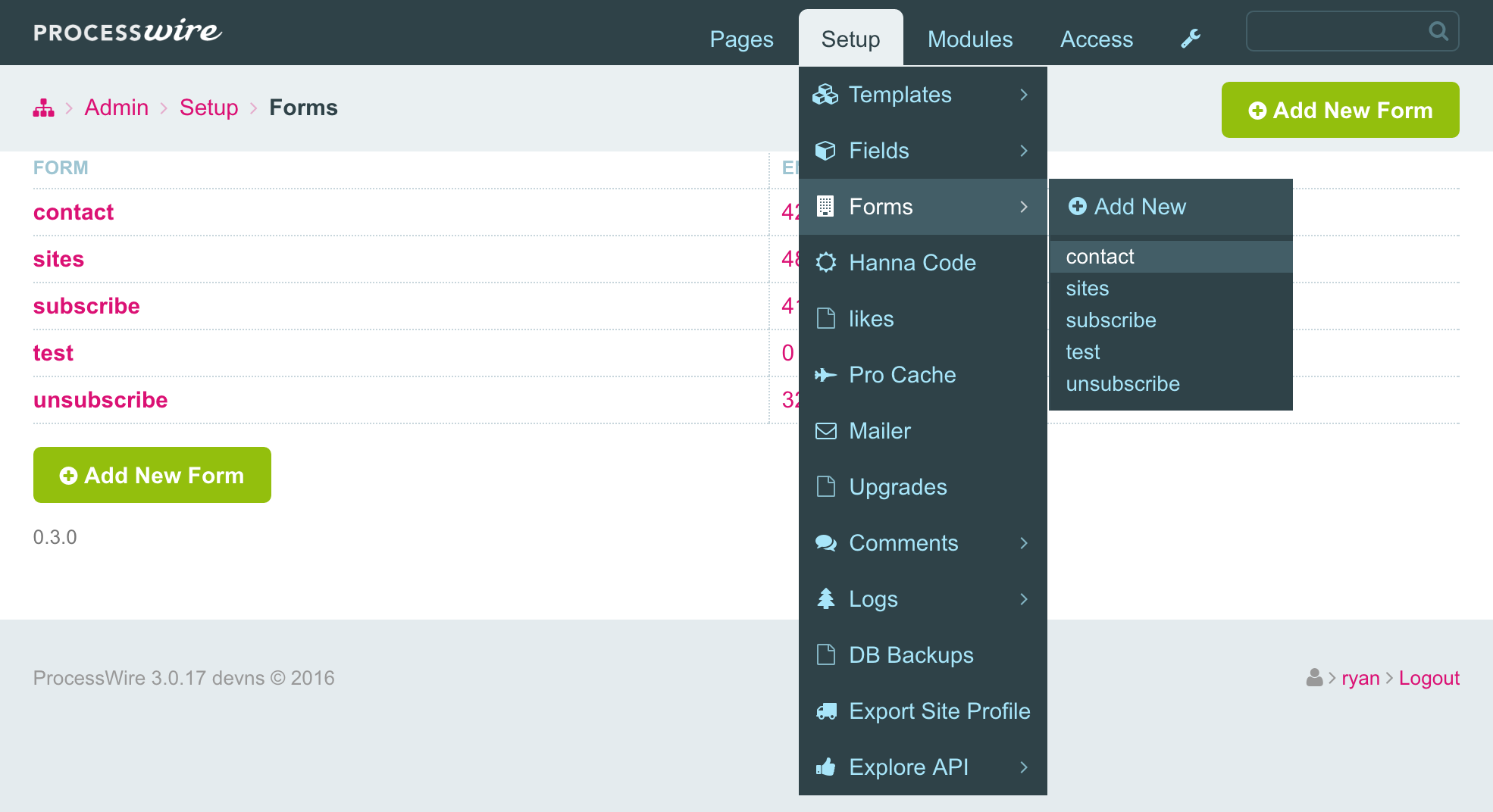The height and width of the screenshot is (812, 1493).
Task: Select test in the Forms submenu
Action: 1171,352
